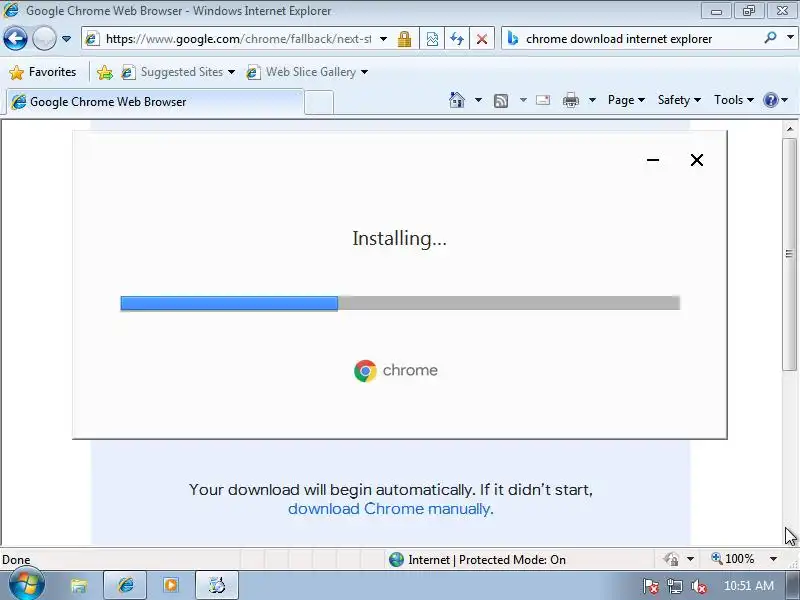Click the Home icon in command bar
This screenshot has height=600, width=800.
(457, 100)
